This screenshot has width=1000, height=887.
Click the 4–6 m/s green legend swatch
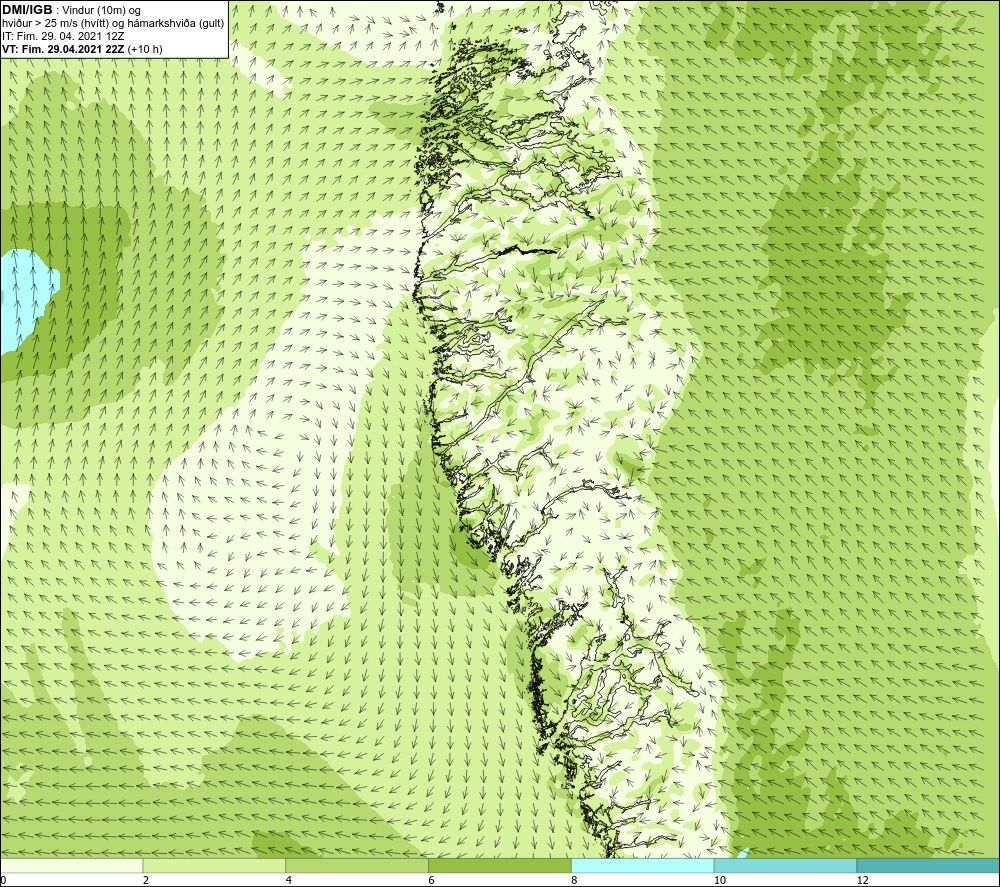coord(357,866)
